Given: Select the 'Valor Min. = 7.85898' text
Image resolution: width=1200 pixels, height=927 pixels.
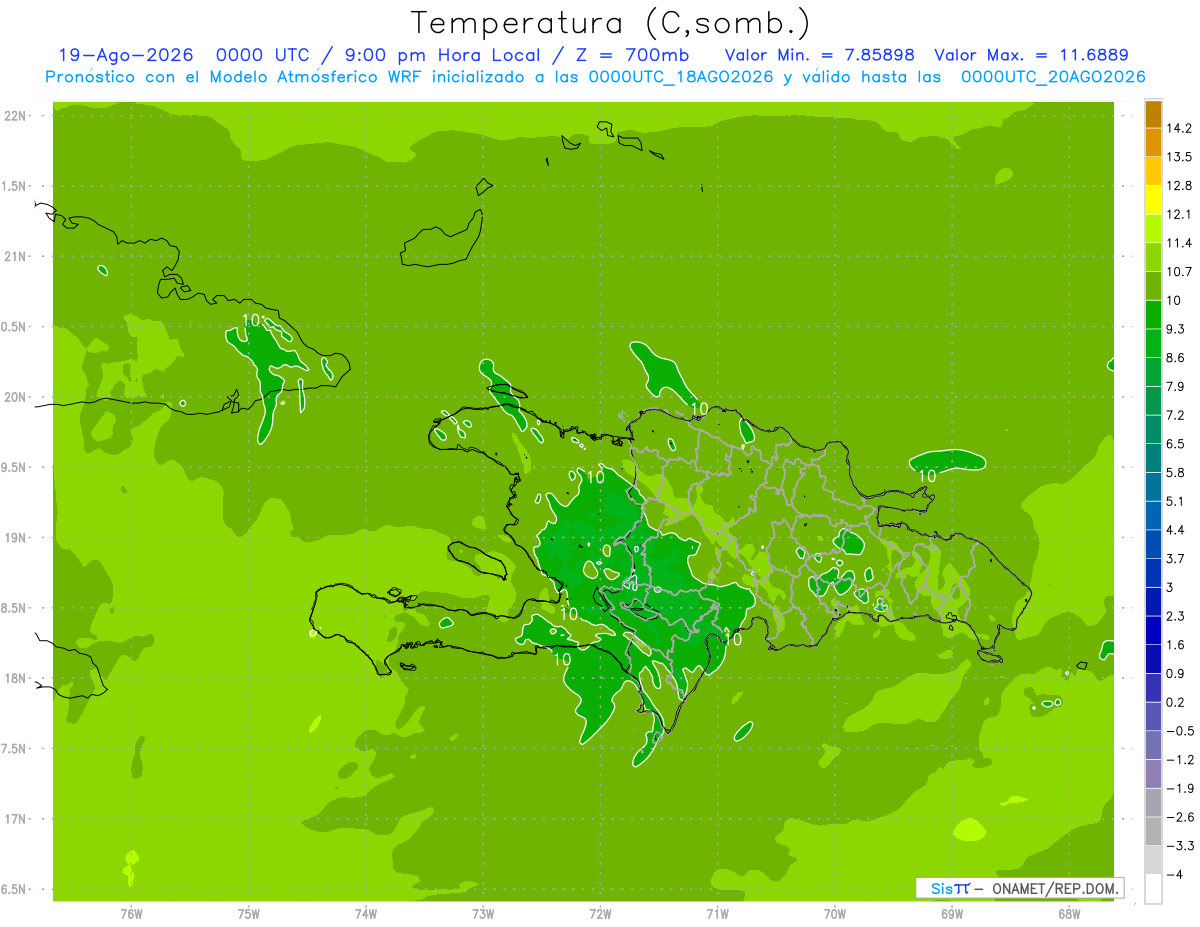Looking at the screenshot, I should click(x=820, y=55).
